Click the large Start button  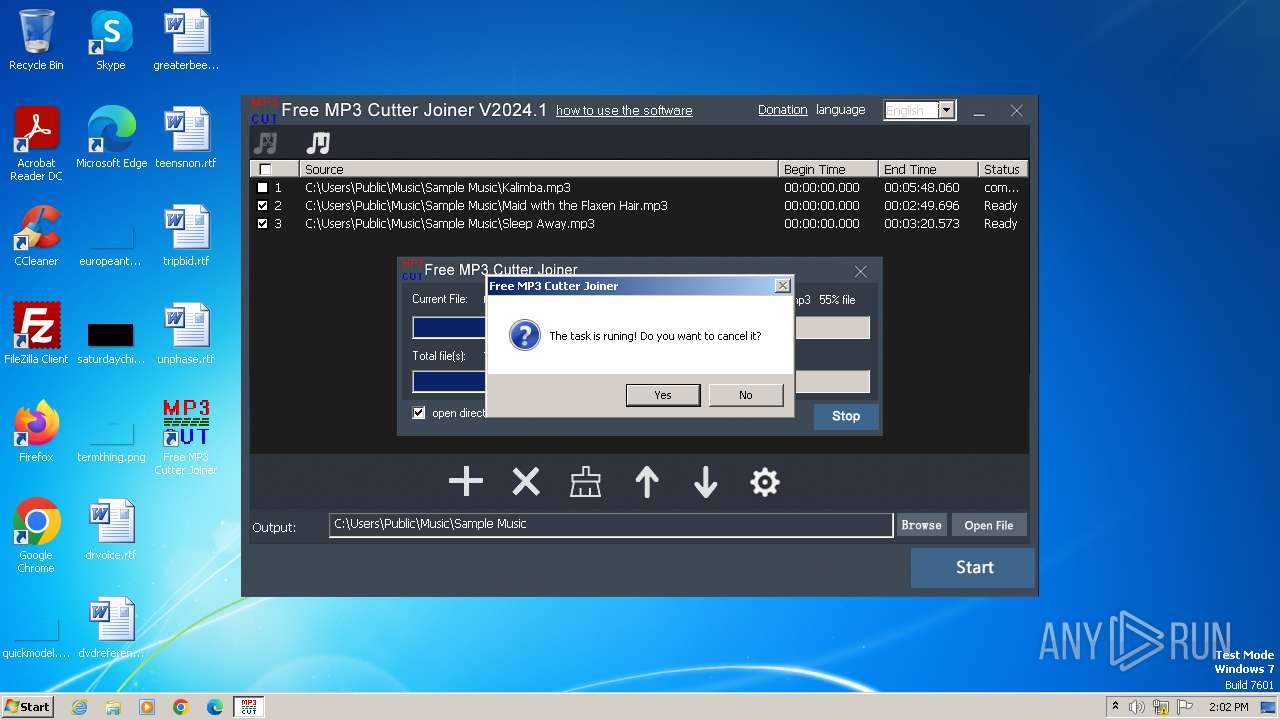[x=974, y=567]
